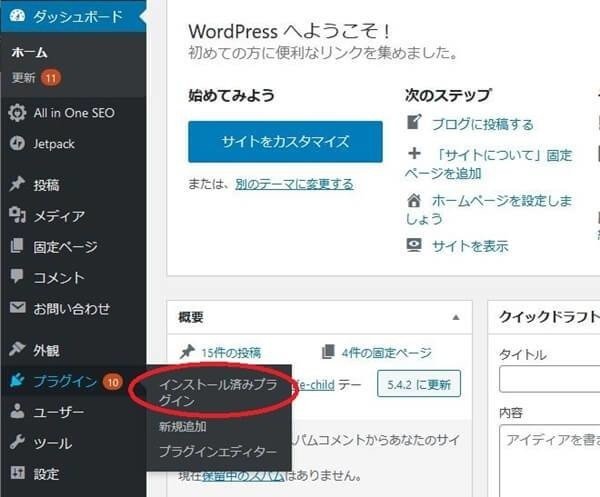Open the child theme link
The image size is (600, 497).
point(313,385)
